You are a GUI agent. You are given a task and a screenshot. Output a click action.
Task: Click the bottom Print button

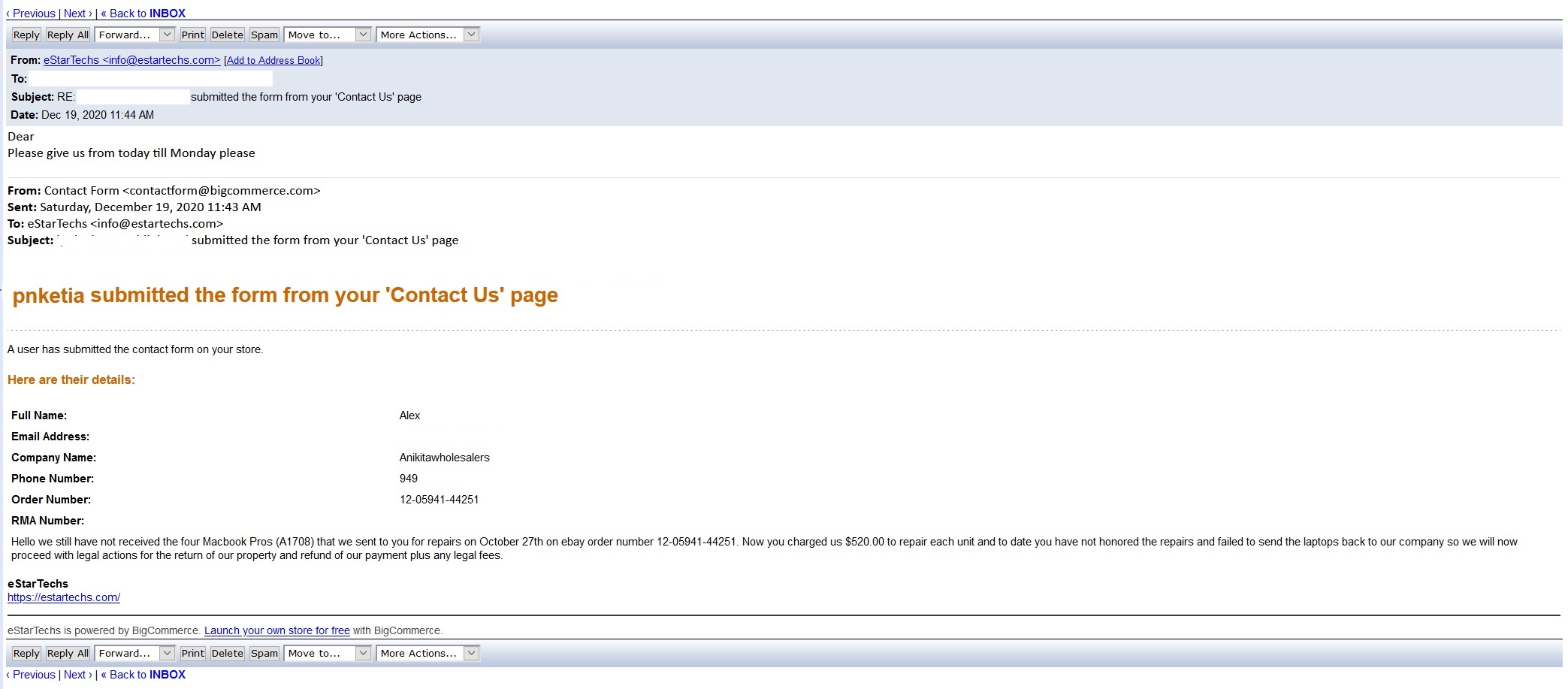tap(193, 653)
